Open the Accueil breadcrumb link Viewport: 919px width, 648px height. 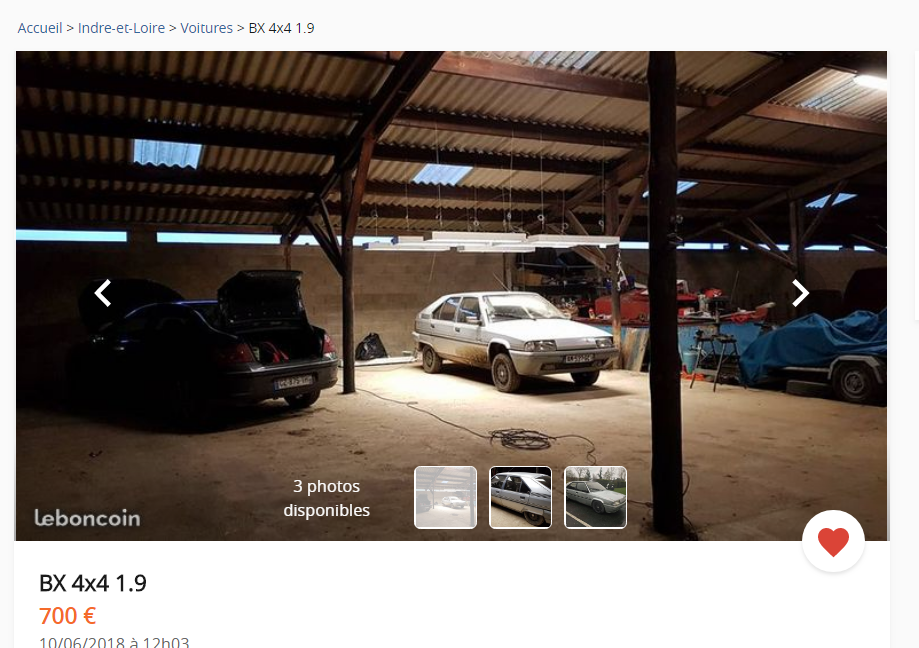(40, 28)
